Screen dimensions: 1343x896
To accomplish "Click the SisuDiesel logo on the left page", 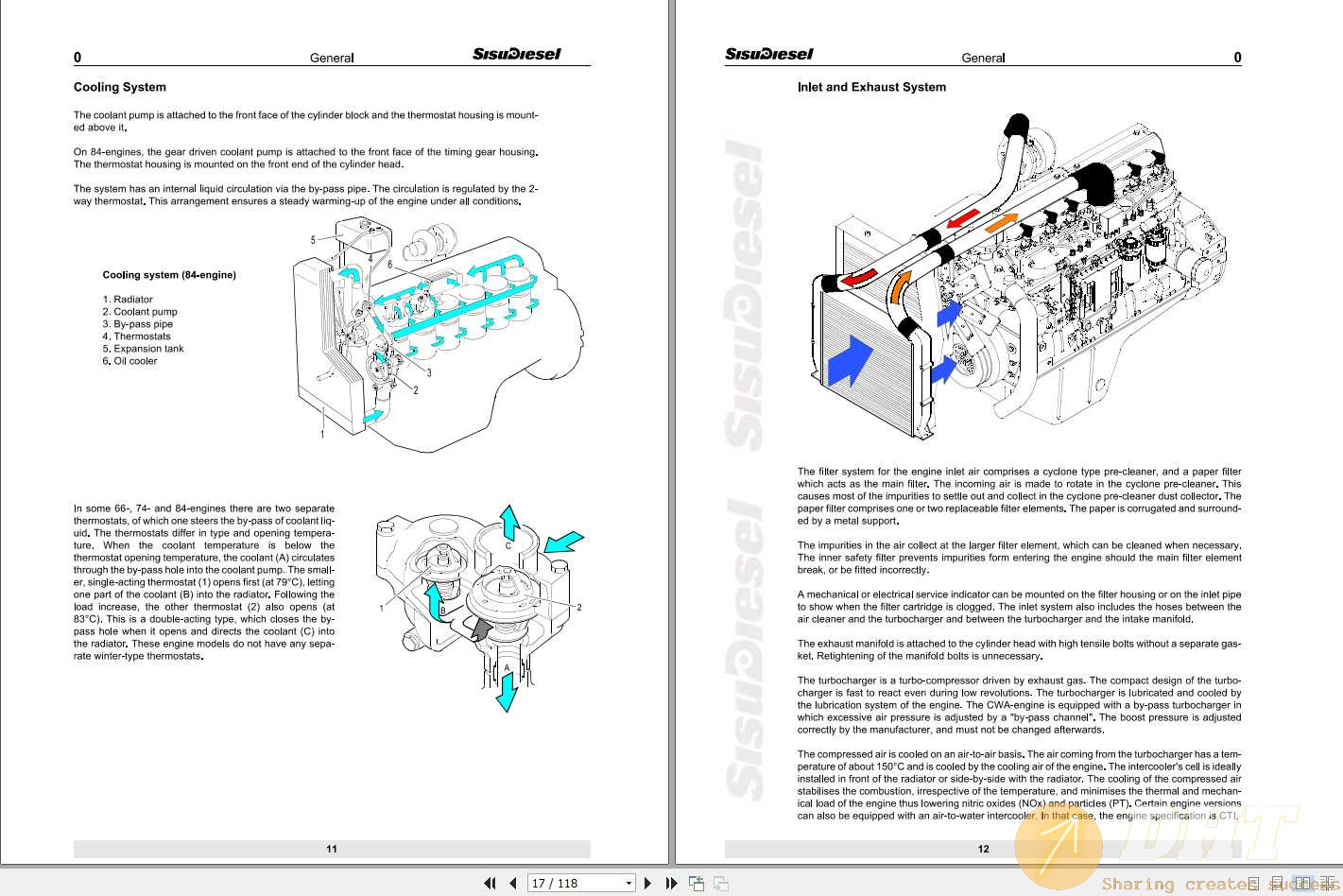I will pos(516,54).
